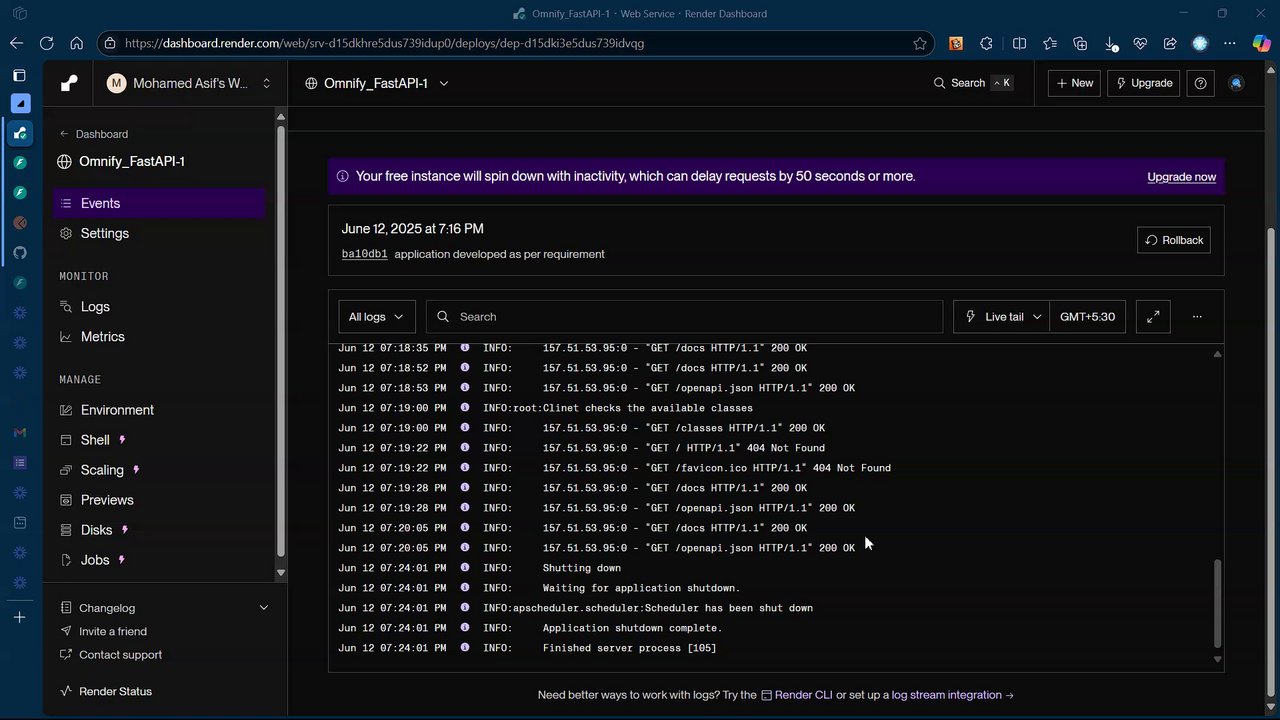Open the browser favorites list icon
1280x720 pixels.
click(x=1050, y=43)
